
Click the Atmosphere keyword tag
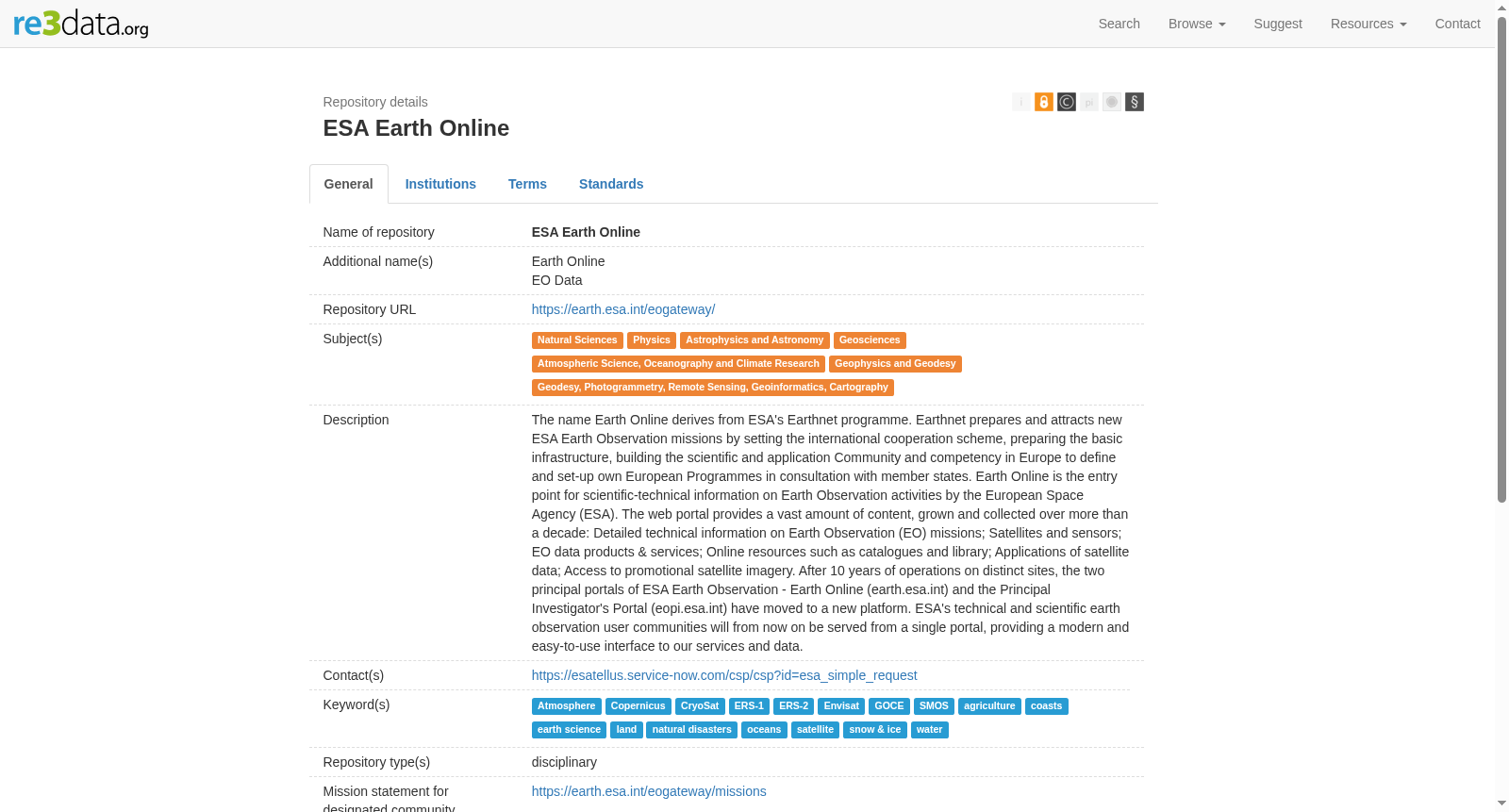pos(567,706)
